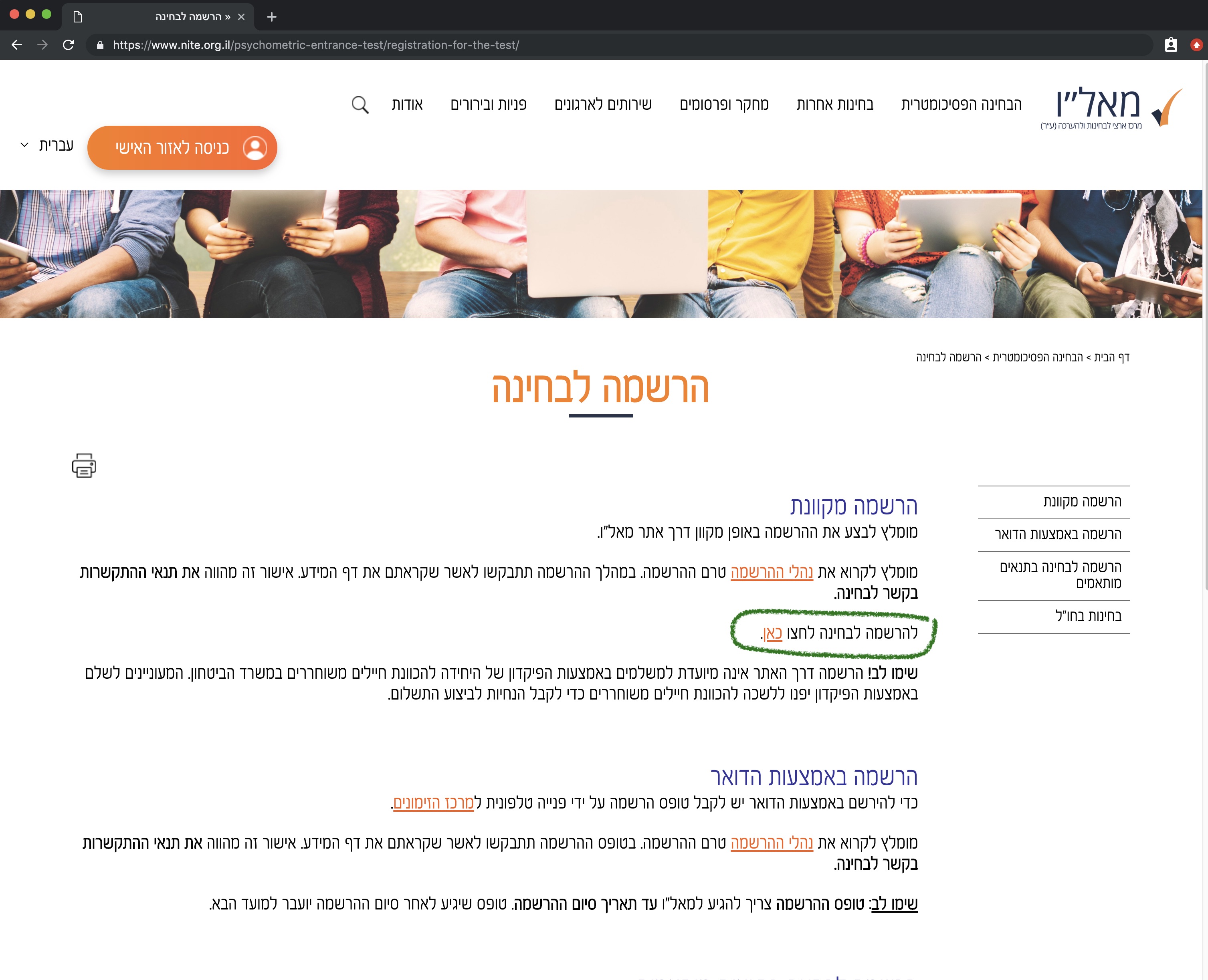Click the browser address bar URL
Image resolution: width=1208 pixels, height=980 pixels.
[316, 45]
